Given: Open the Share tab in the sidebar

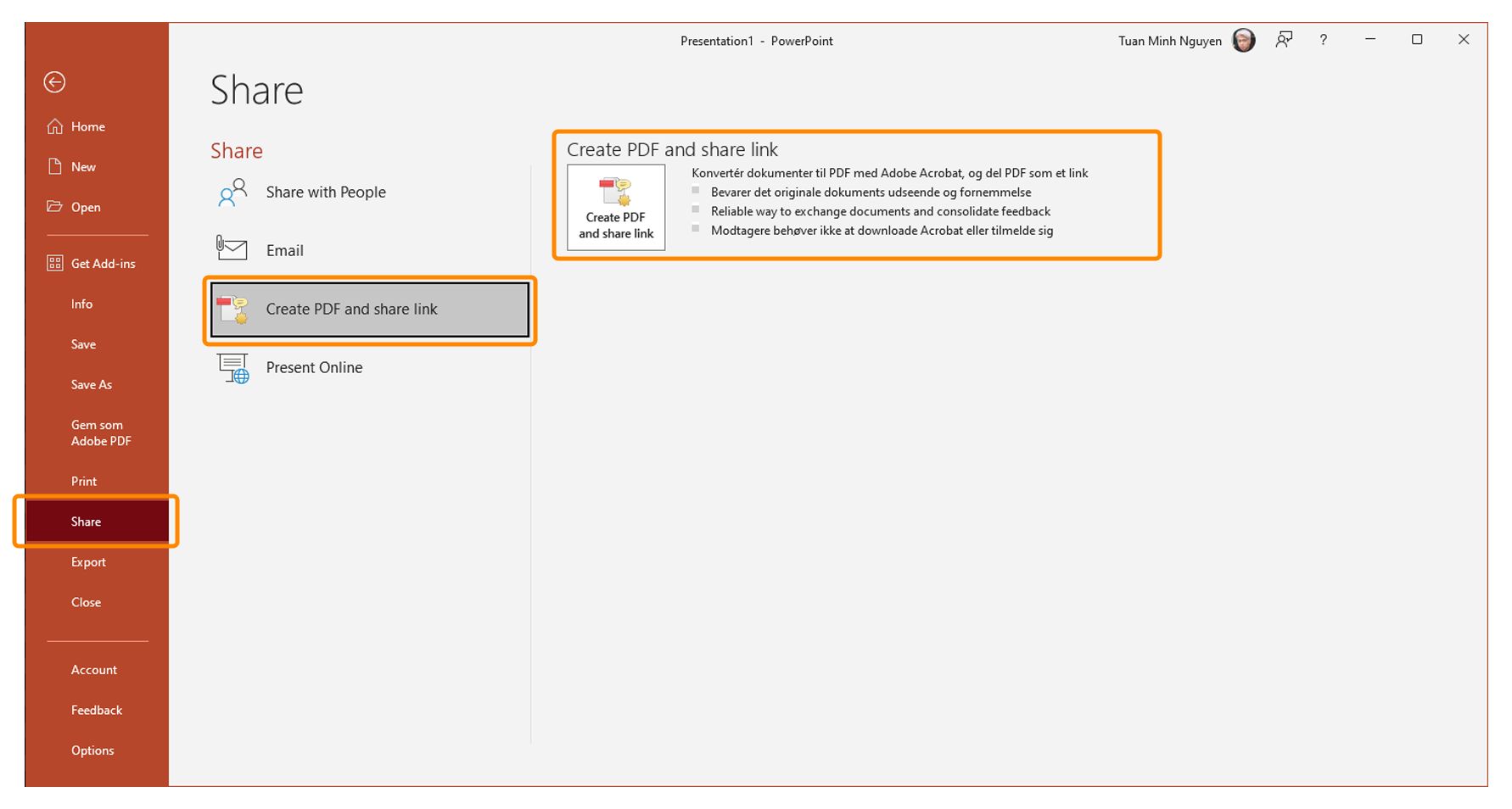Looking at the screenshot, I should [86, 521].
